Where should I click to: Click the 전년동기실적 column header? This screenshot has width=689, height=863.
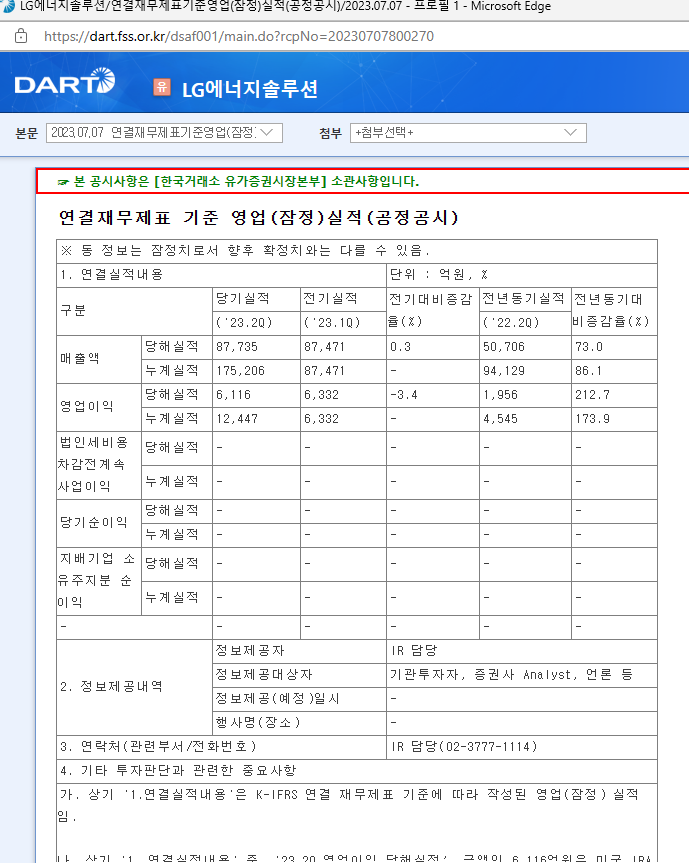523,299
